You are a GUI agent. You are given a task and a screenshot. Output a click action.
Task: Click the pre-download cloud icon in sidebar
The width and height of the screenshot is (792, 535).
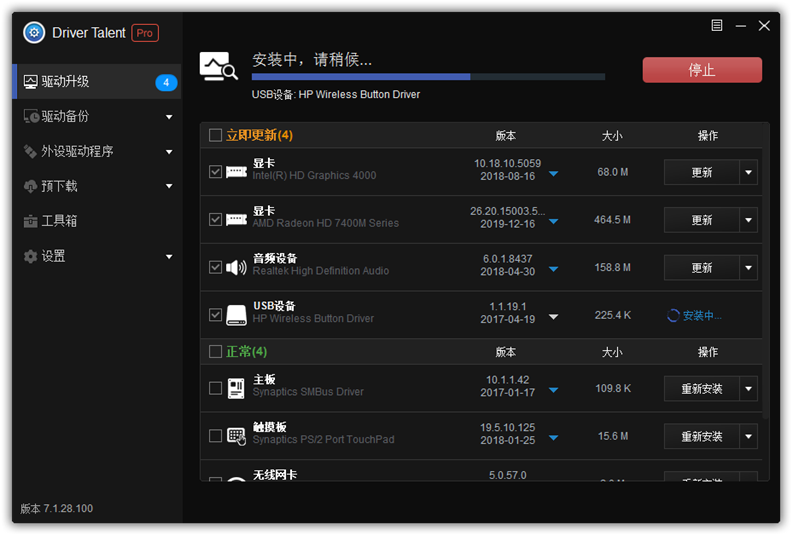(30, 186)
